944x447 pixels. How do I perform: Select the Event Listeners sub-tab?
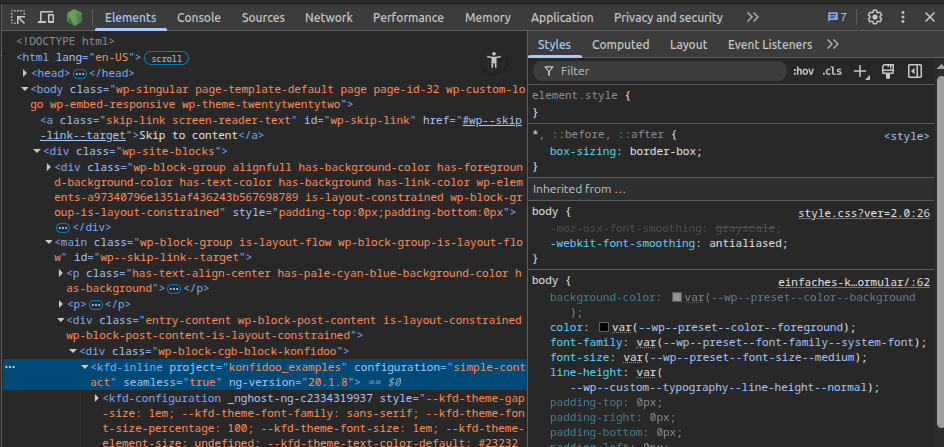pos(770,45)
